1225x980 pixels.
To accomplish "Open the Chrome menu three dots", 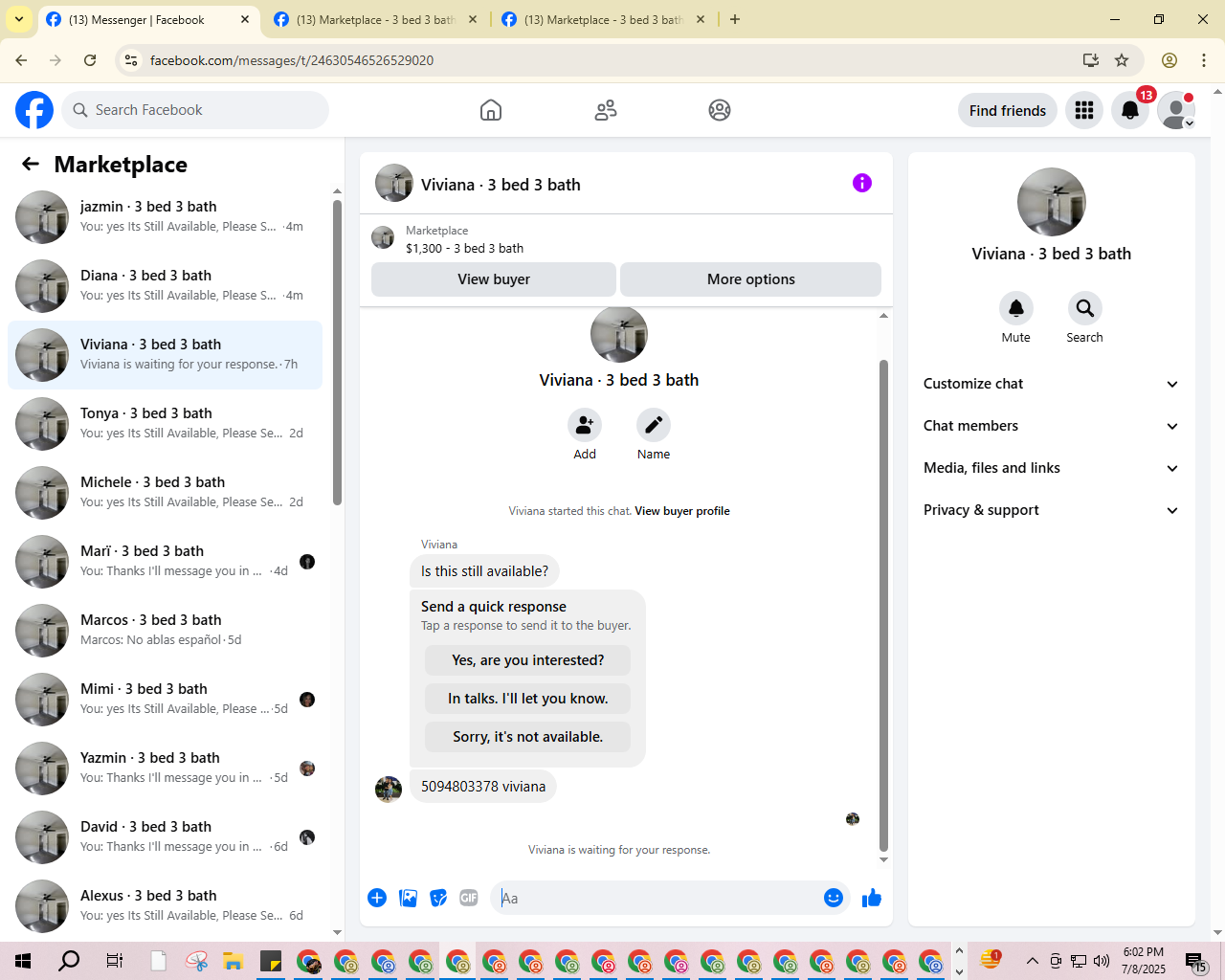I will click(1204, 60).
